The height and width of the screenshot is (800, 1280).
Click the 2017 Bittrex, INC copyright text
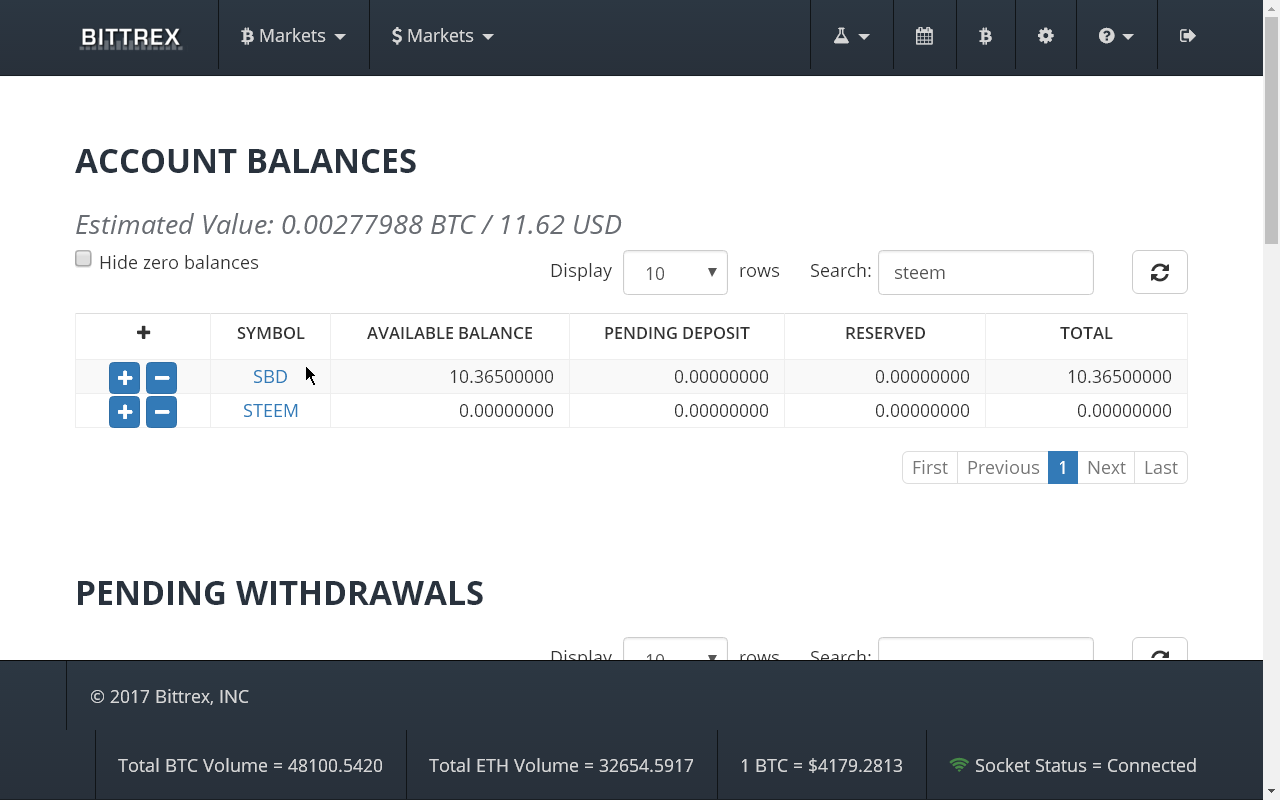pyautogui.click(x=169, y=696)
